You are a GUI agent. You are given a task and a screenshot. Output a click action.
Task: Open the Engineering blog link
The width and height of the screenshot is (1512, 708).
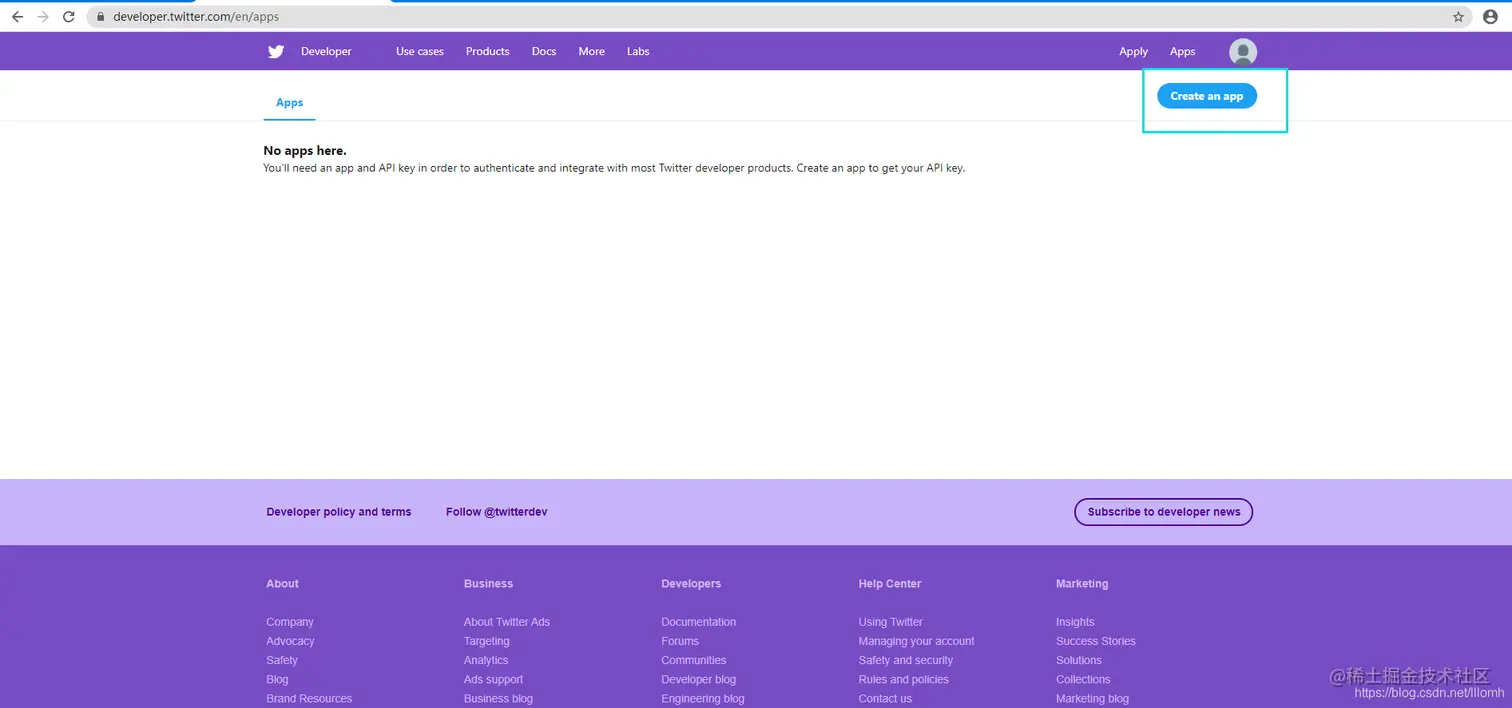pyautogui.click(x=703, y=698)
